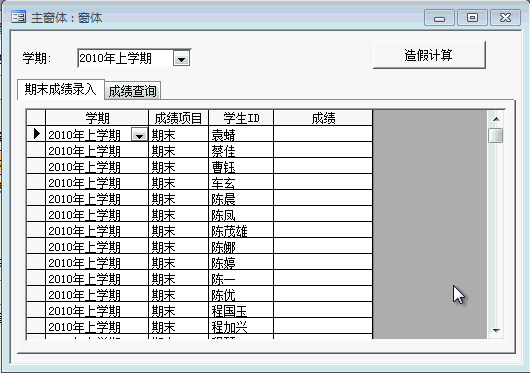Click student name 车玄

pyautogui.click(x=223, y=183)
